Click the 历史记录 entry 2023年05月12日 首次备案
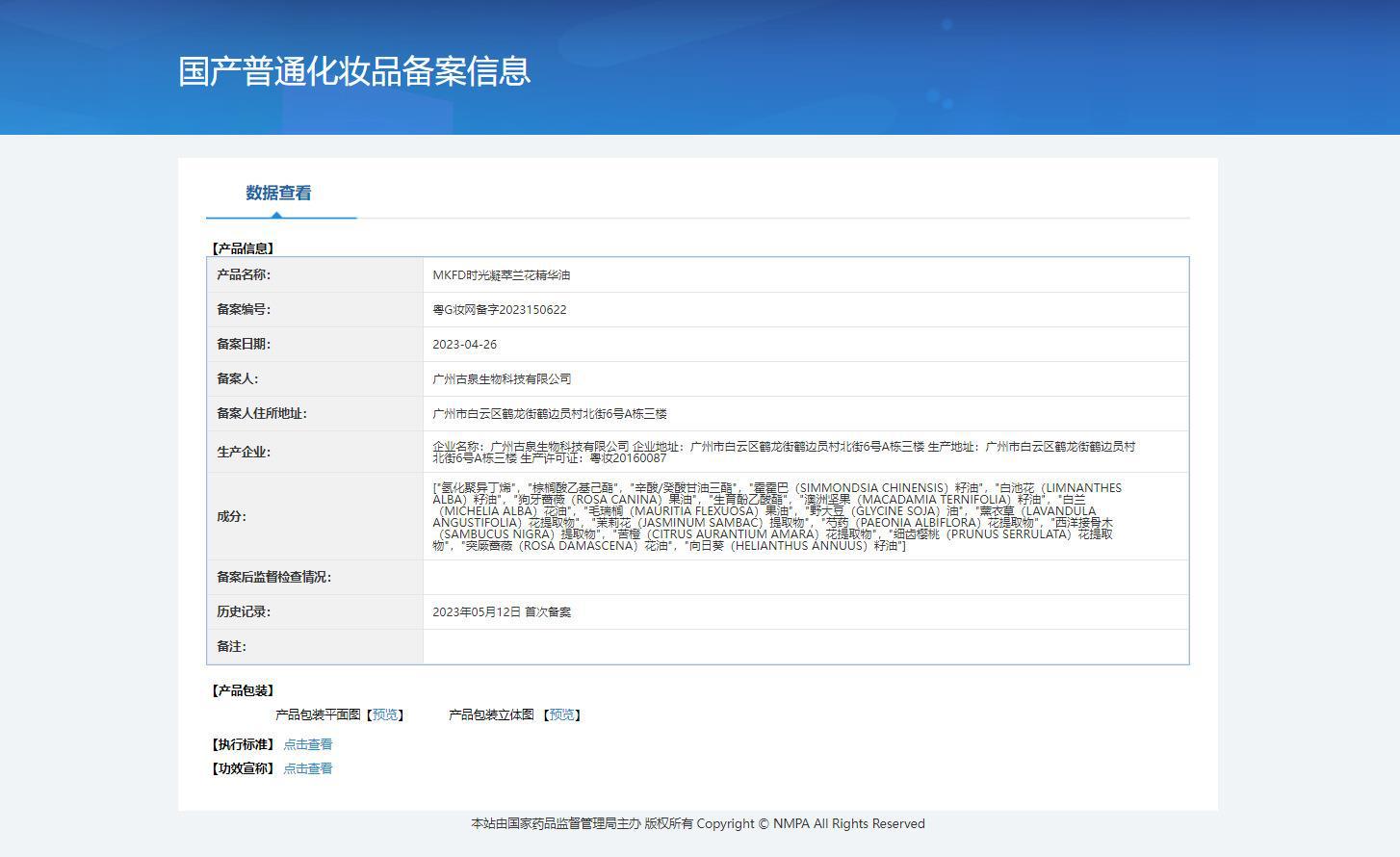The width and height of the screenshot is (1400, 857). coord(502,612)
